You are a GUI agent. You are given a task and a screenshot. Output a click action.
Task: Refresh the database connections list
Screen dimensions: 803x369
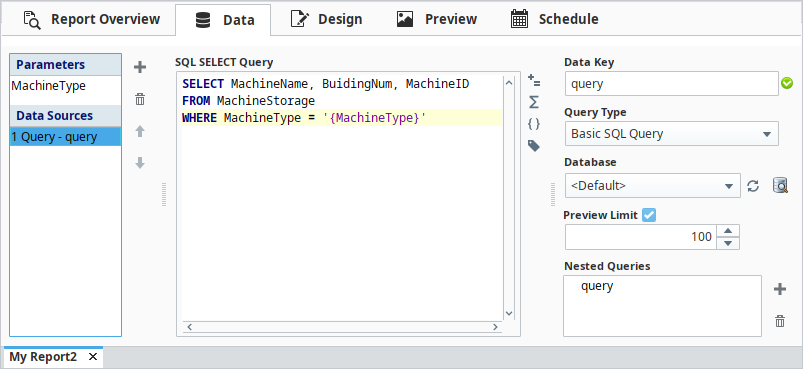pyautogui.click(x=753, y=186)
